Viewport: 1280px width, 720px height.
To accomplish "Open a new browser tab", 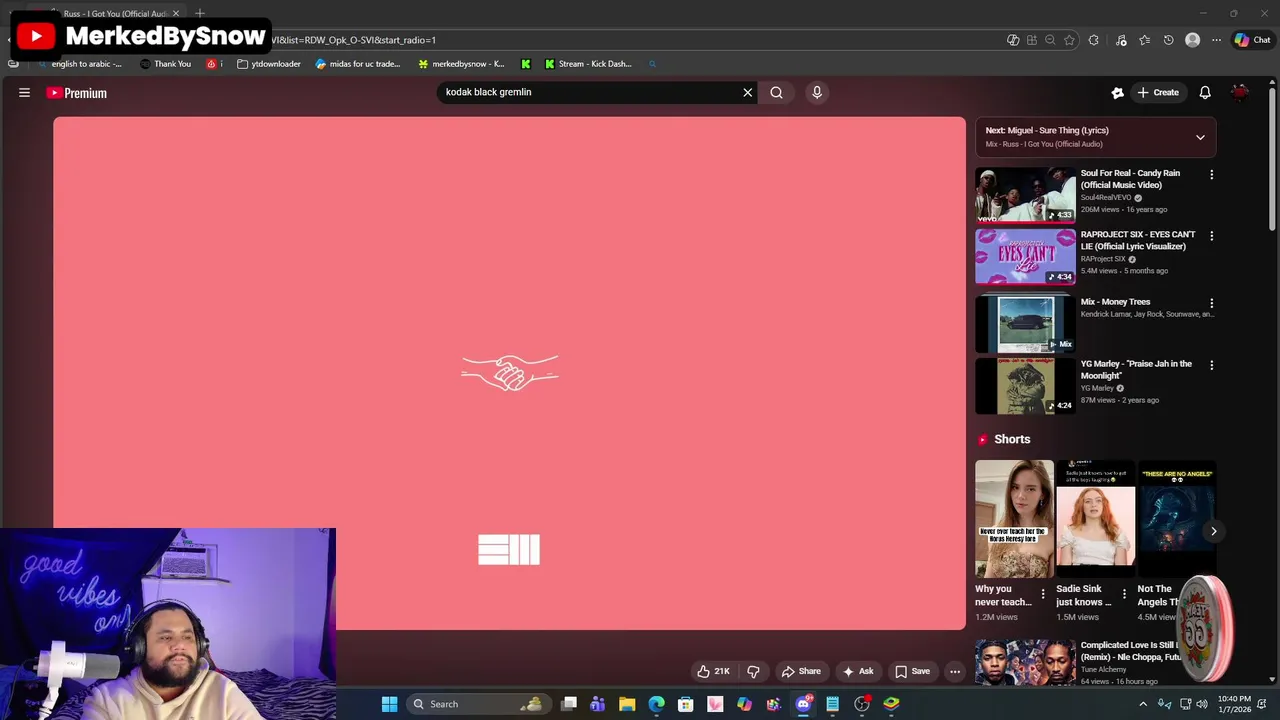I will [200, 13].
